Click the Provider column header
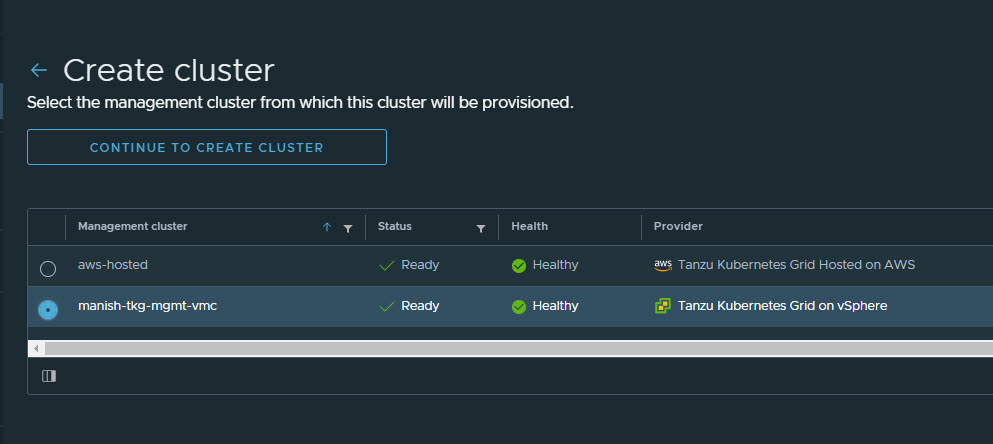 pos(678,227)
